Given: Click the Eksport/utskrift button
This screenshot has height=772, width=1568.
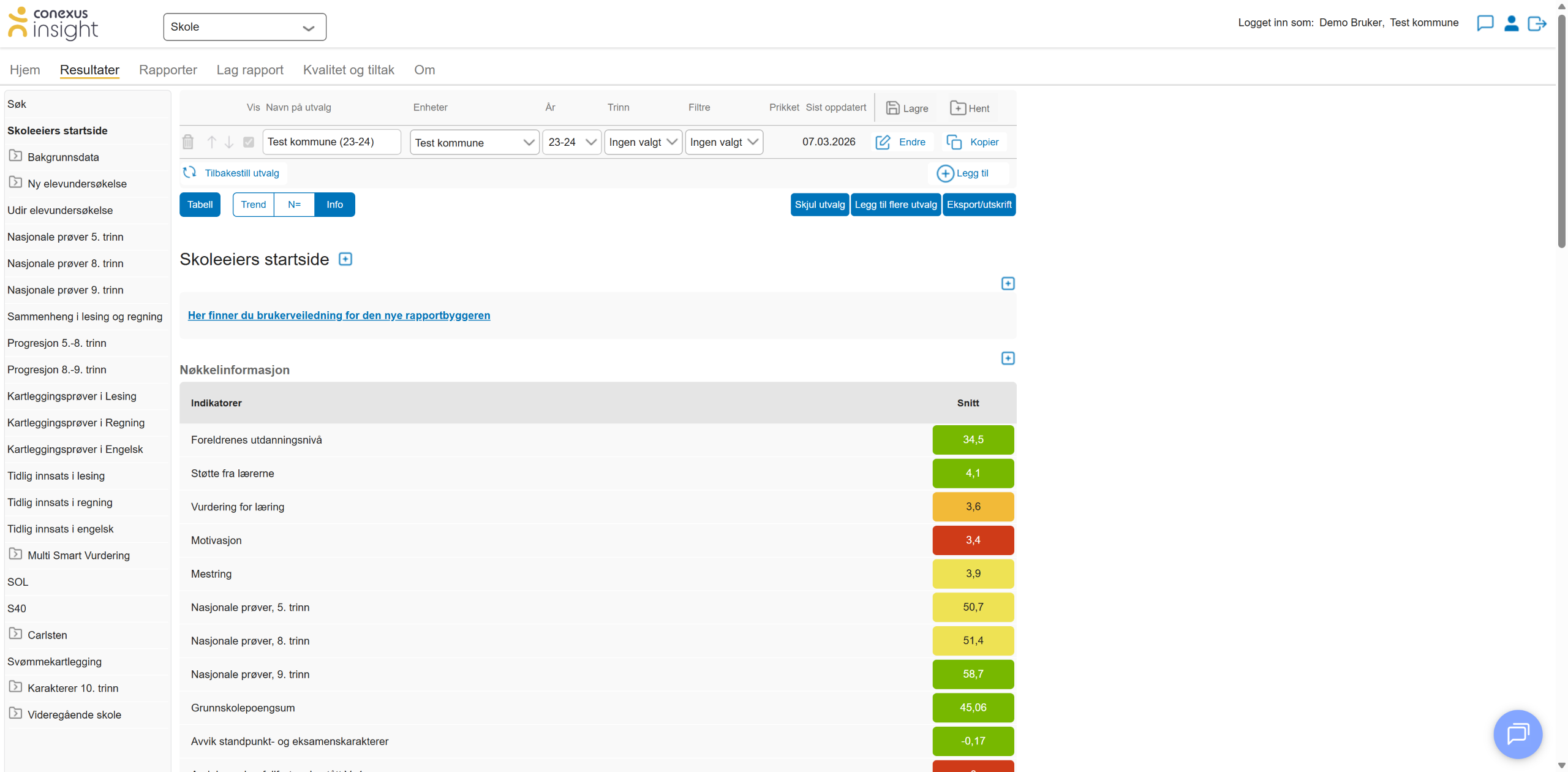Looking at the screenshot, I should click(x=979, y=205).
